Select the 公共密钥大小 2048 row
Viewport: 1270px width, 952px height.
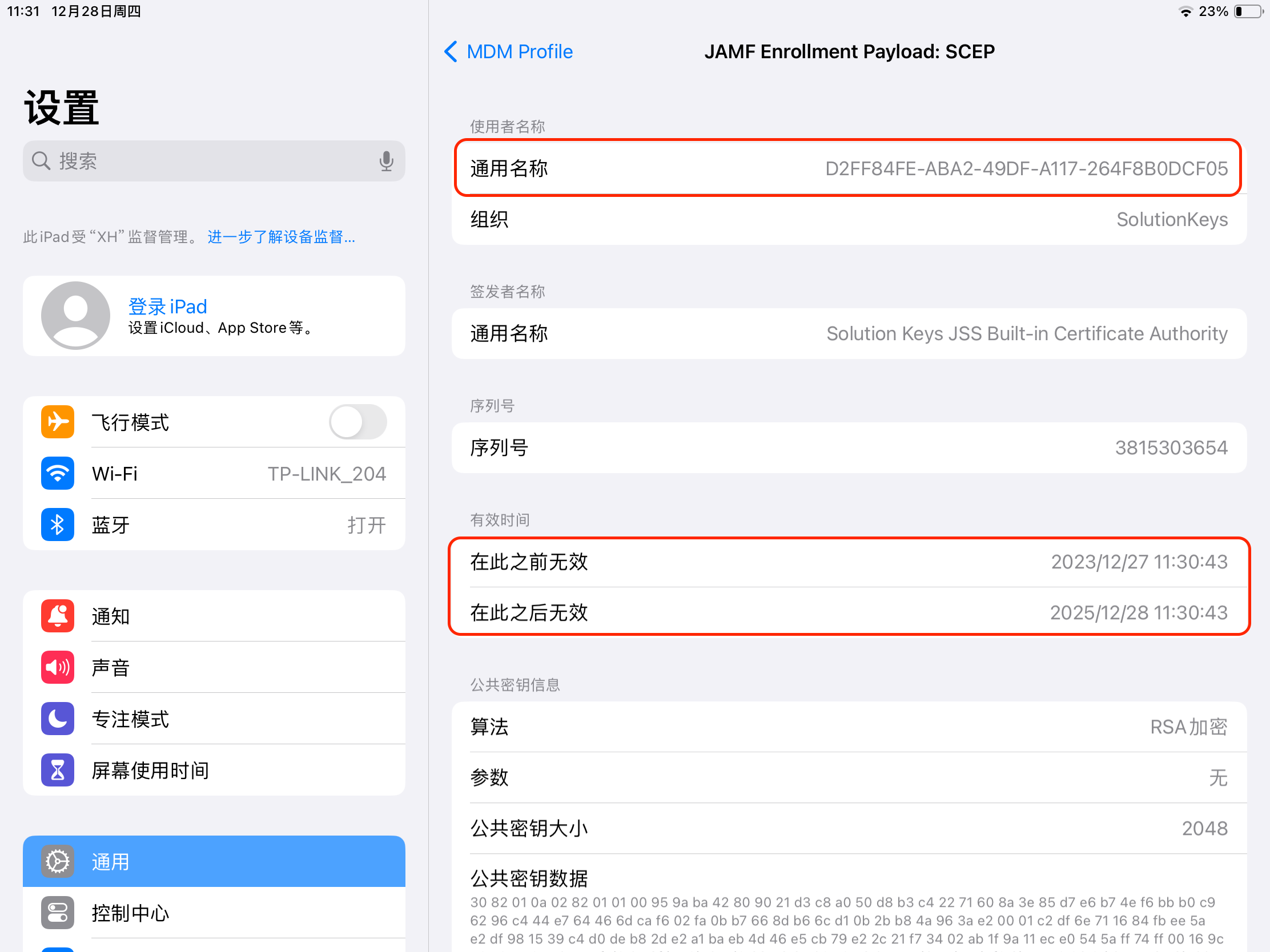849,829
